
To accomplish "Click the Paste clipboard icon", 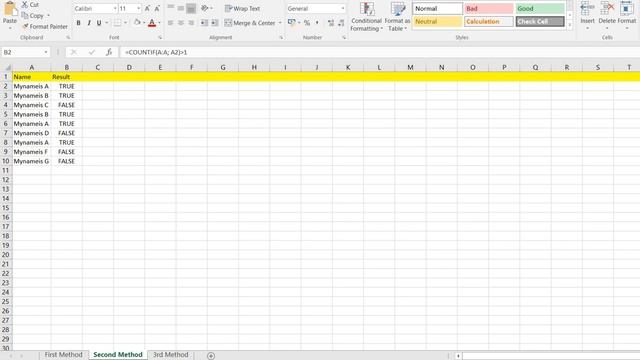I will pos(10,8).
